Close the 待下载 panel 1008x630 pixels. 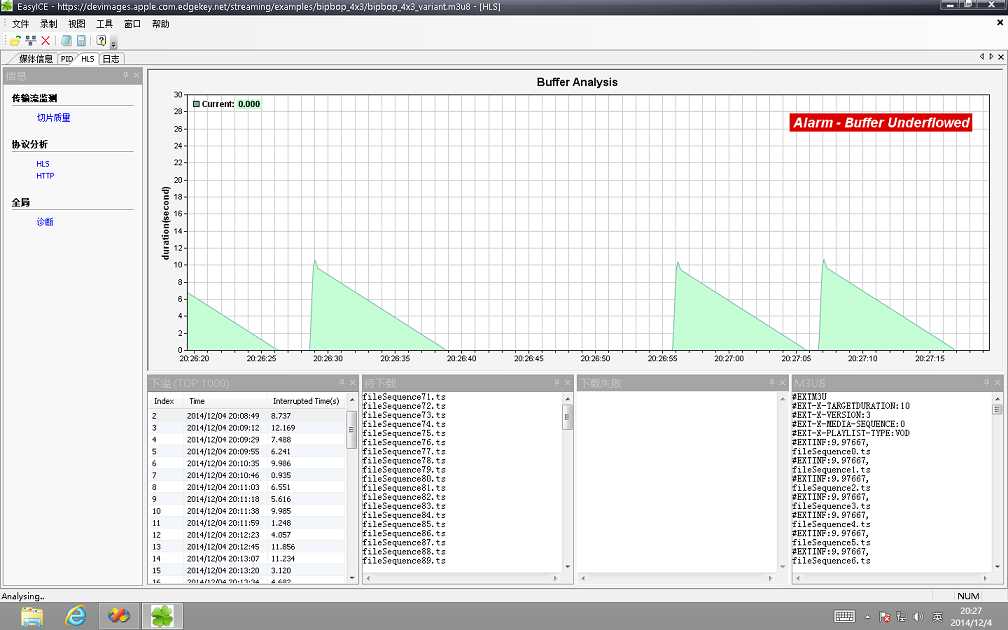(568, 382)
